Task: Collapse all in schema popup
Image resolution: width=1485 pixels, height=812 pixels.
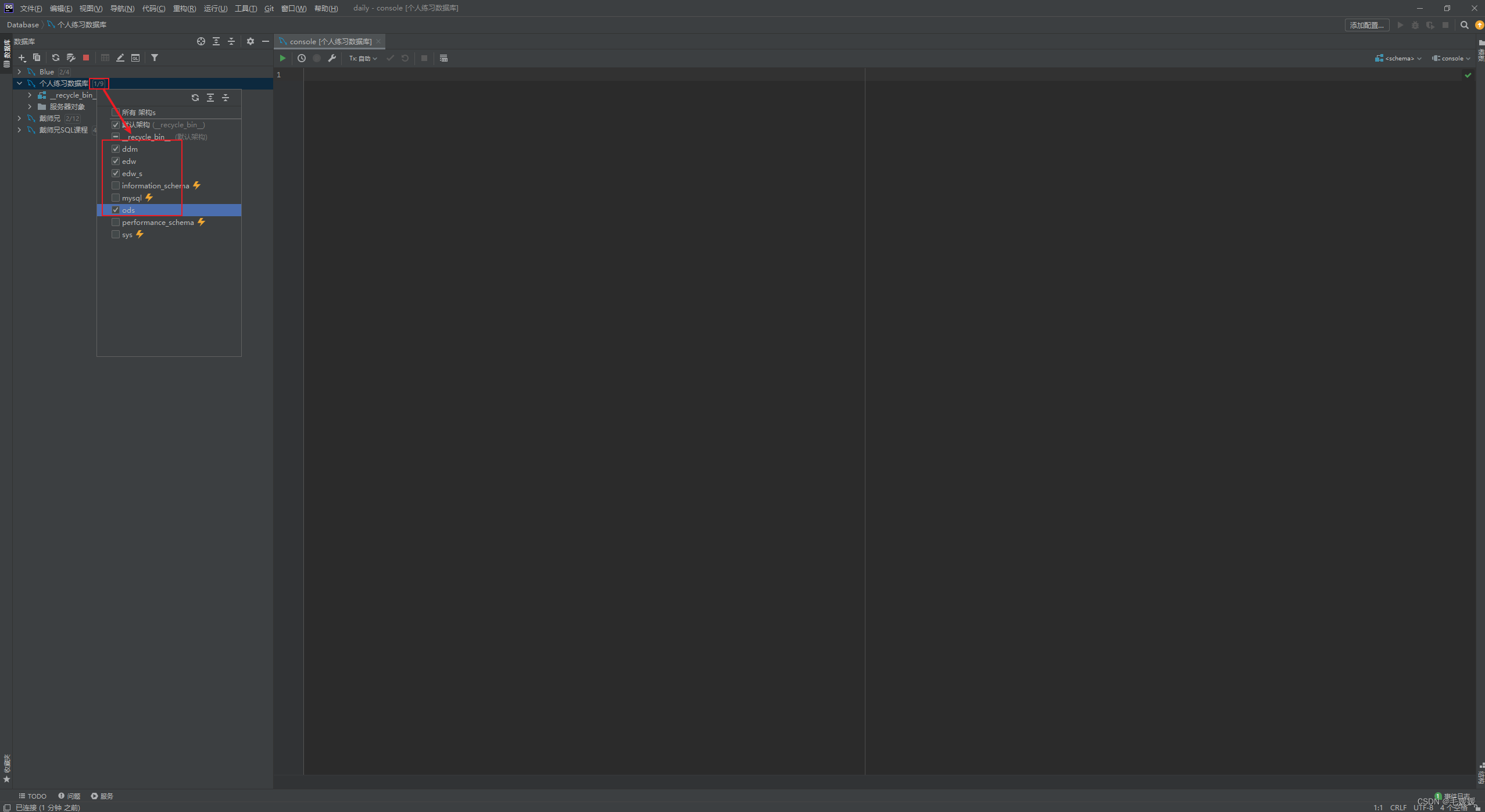Action: coord(226,98)
